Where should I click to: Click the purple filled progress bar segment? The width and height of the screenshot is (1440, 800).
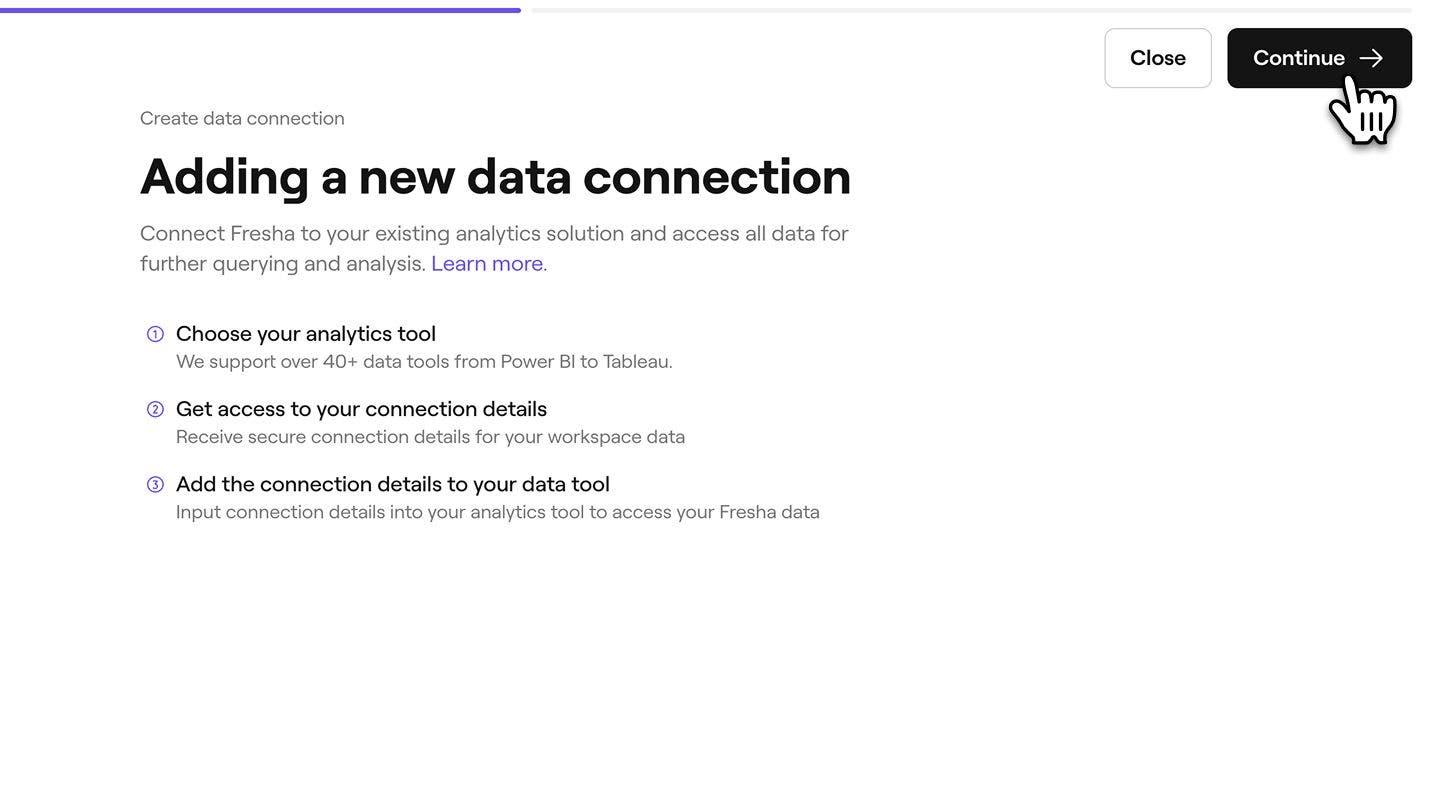click(260, 10)
